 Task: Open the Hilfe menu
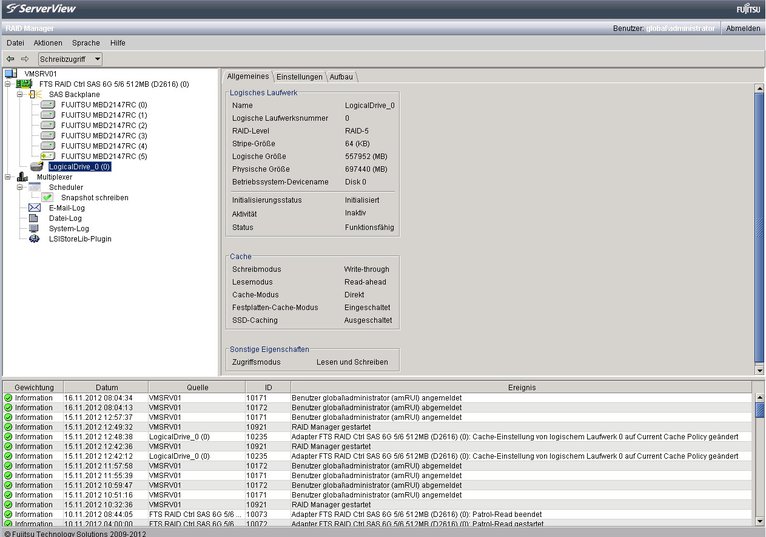tap(118, 43)
